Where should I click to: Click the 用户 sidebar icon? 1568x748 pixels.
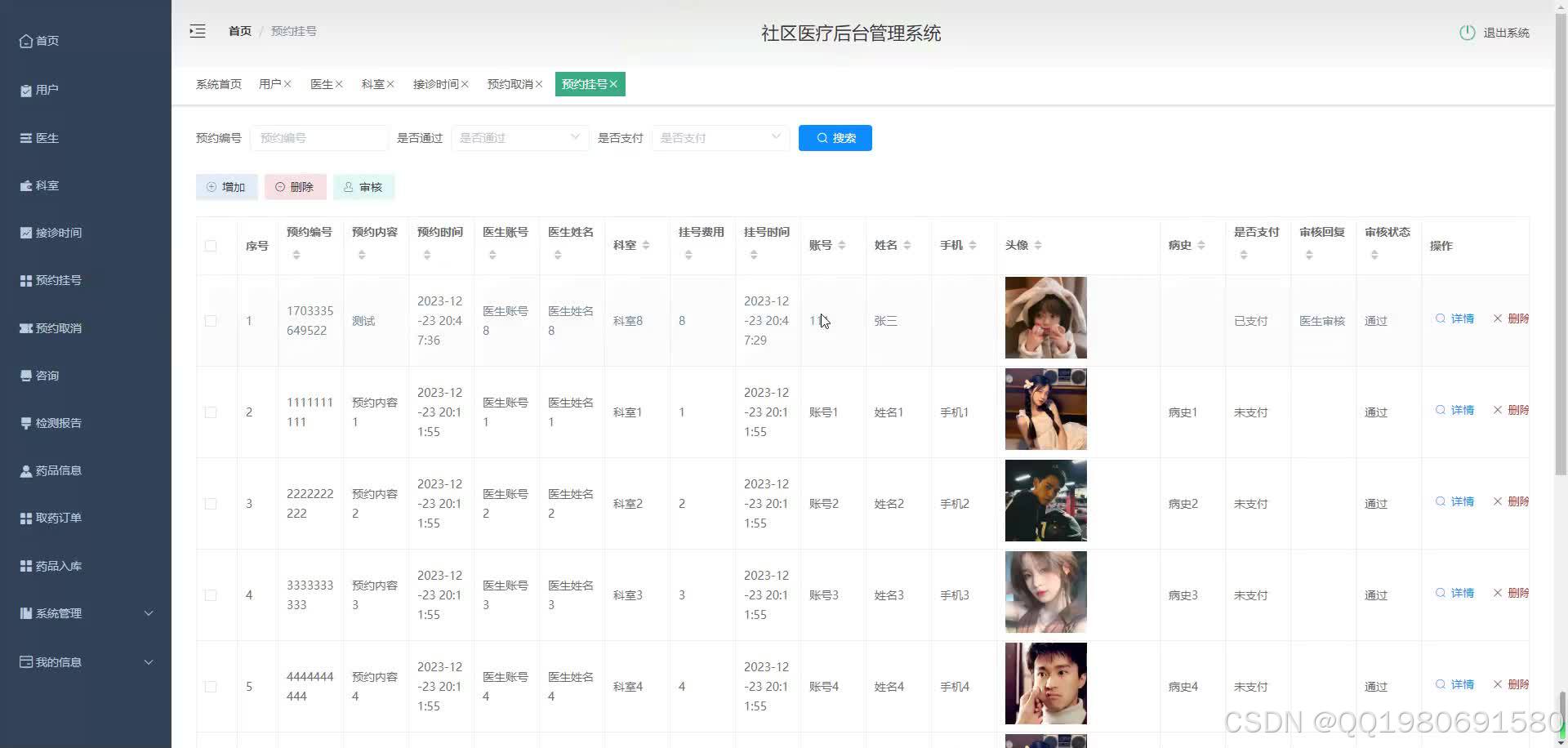[26, 90]
